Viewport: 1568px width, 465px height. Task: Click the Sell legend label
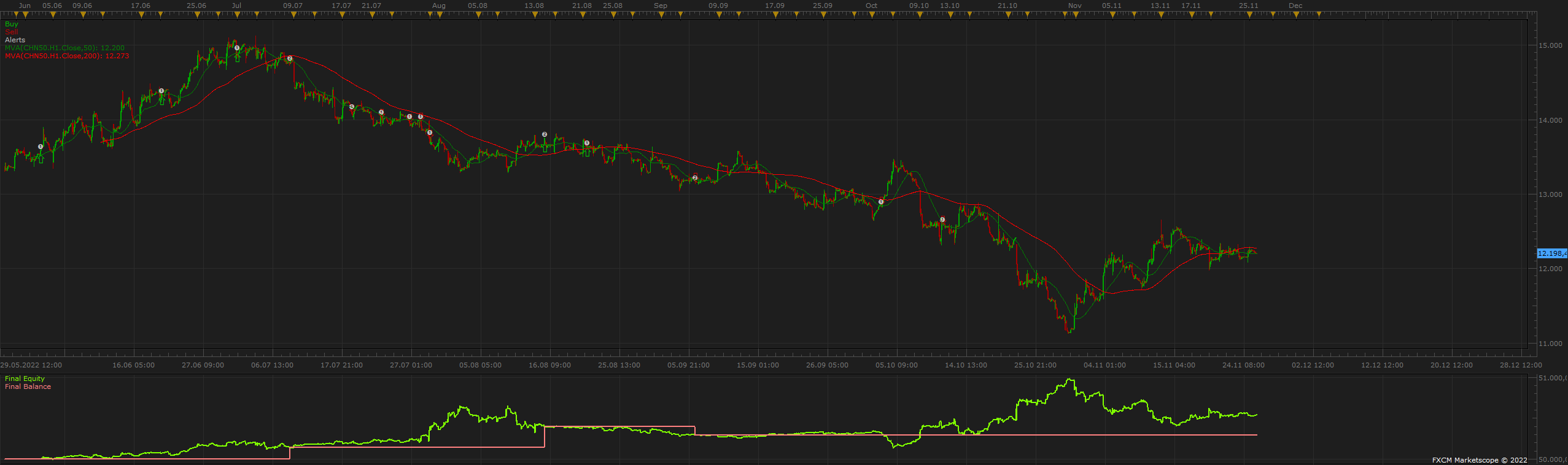pos(12,32)
